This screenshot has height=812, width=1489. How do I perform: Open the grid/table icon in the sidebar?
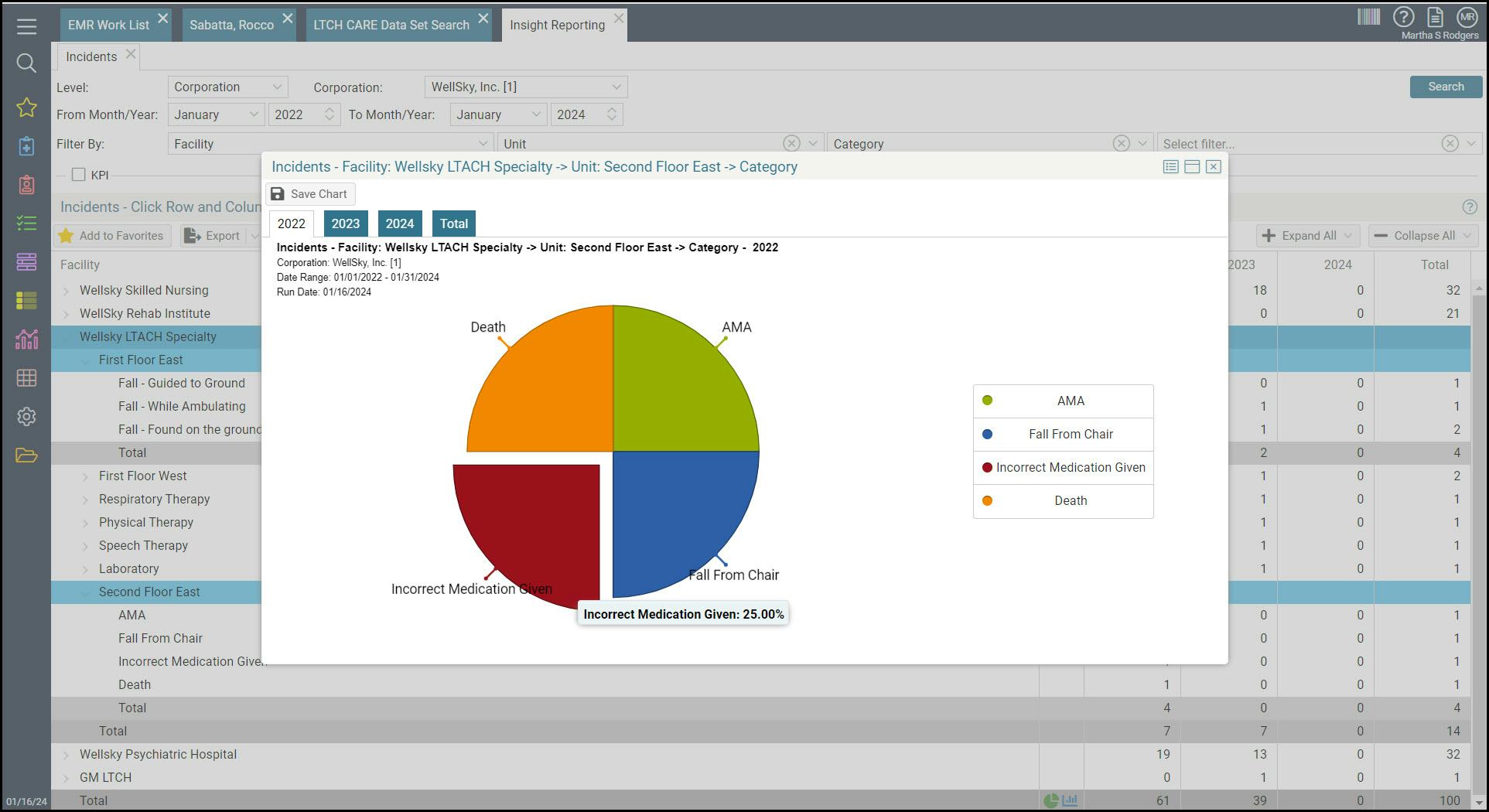point(26,377)
